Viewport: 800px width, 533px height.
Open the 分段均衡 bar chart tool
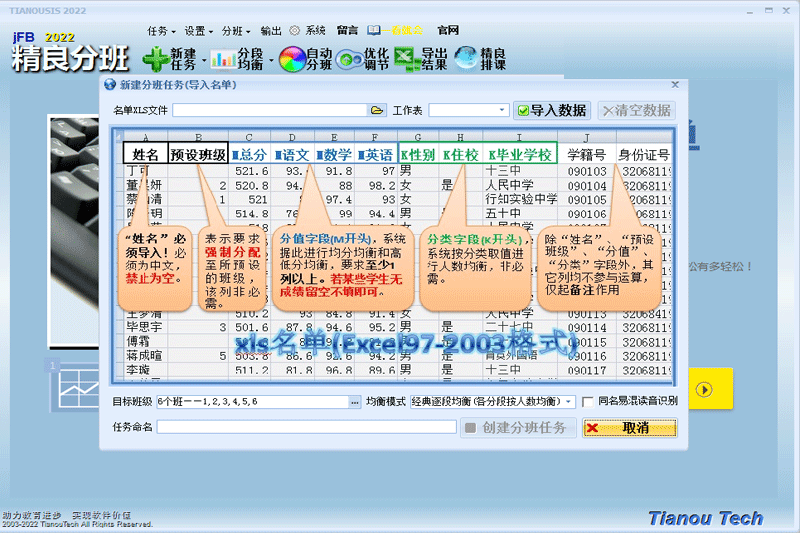[223, 59]
